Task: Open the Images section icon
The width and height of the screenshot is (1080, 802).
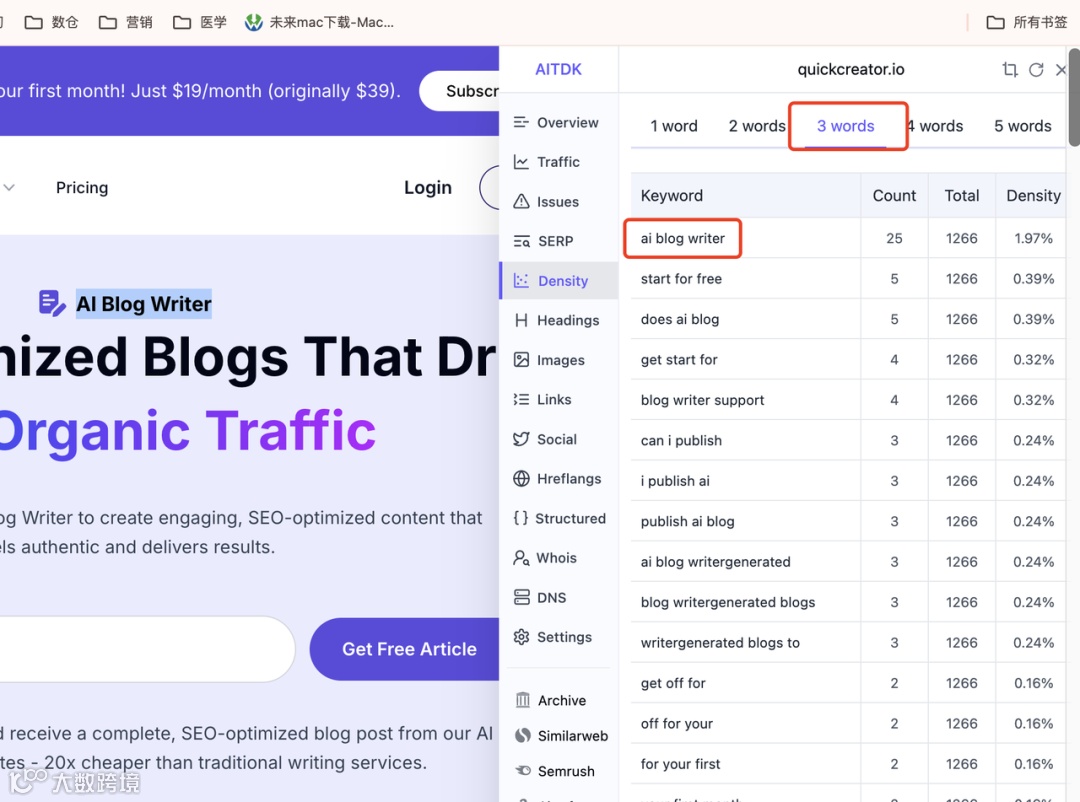Action: point(521,360)
